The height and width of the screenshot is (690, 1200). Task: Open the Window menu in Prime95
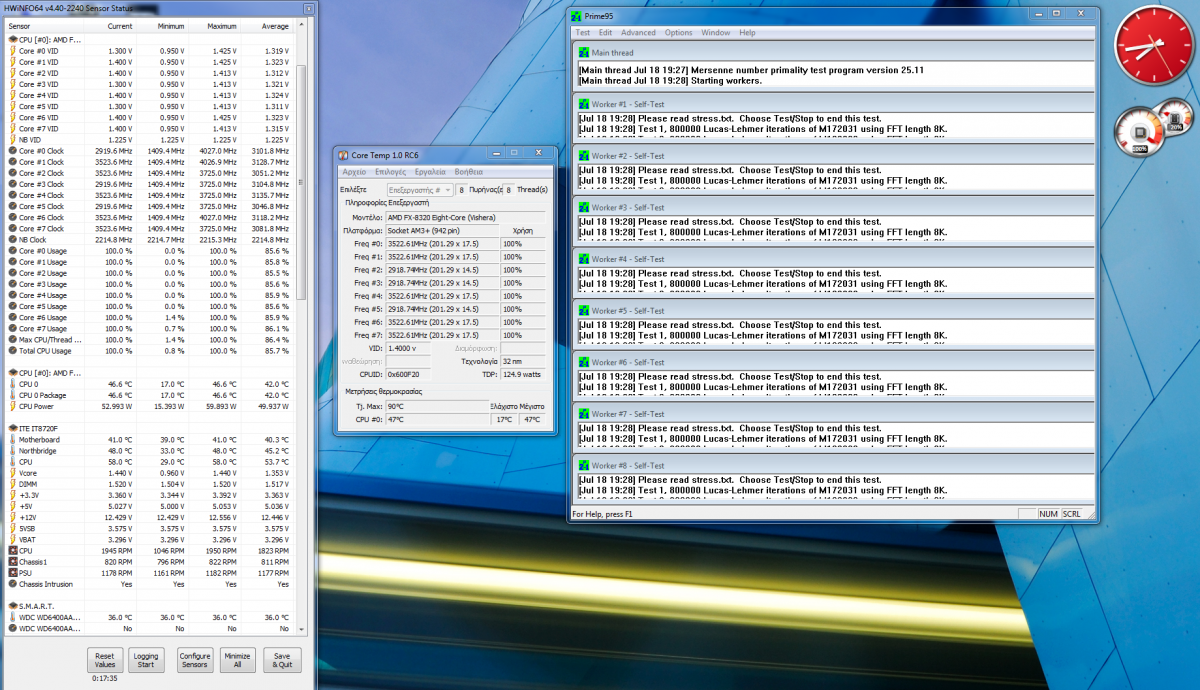pos(716,33)
